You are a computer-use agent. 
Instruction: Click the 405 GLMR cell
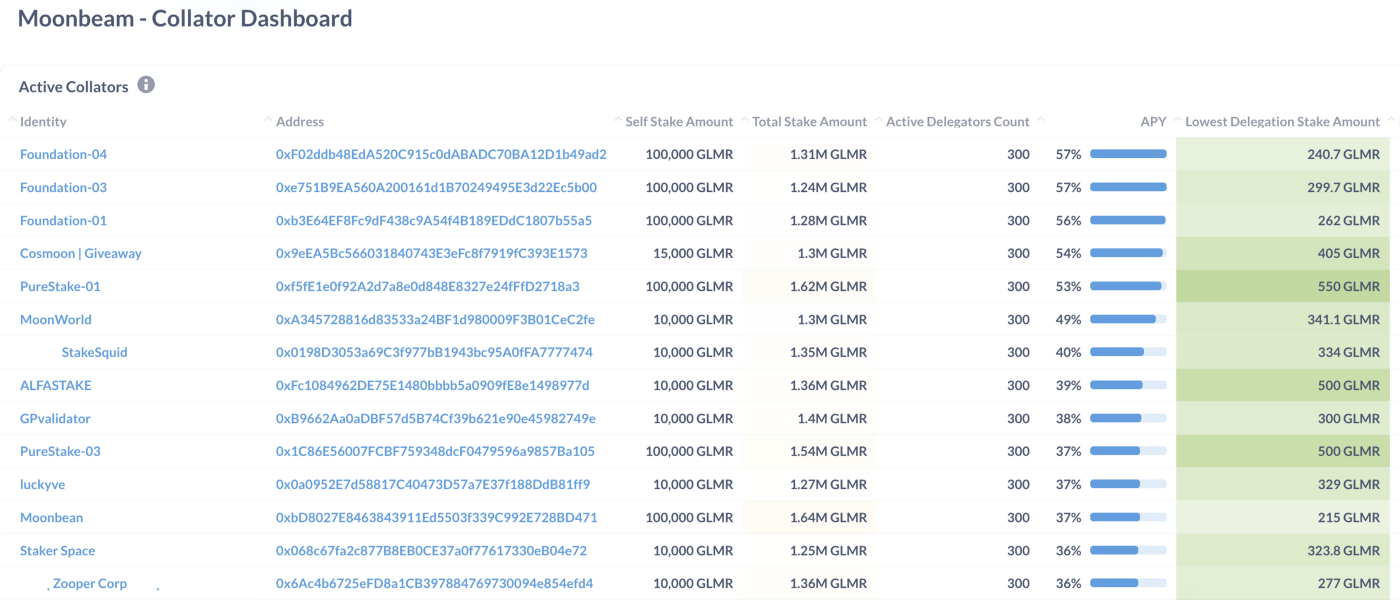(1283, 253)
